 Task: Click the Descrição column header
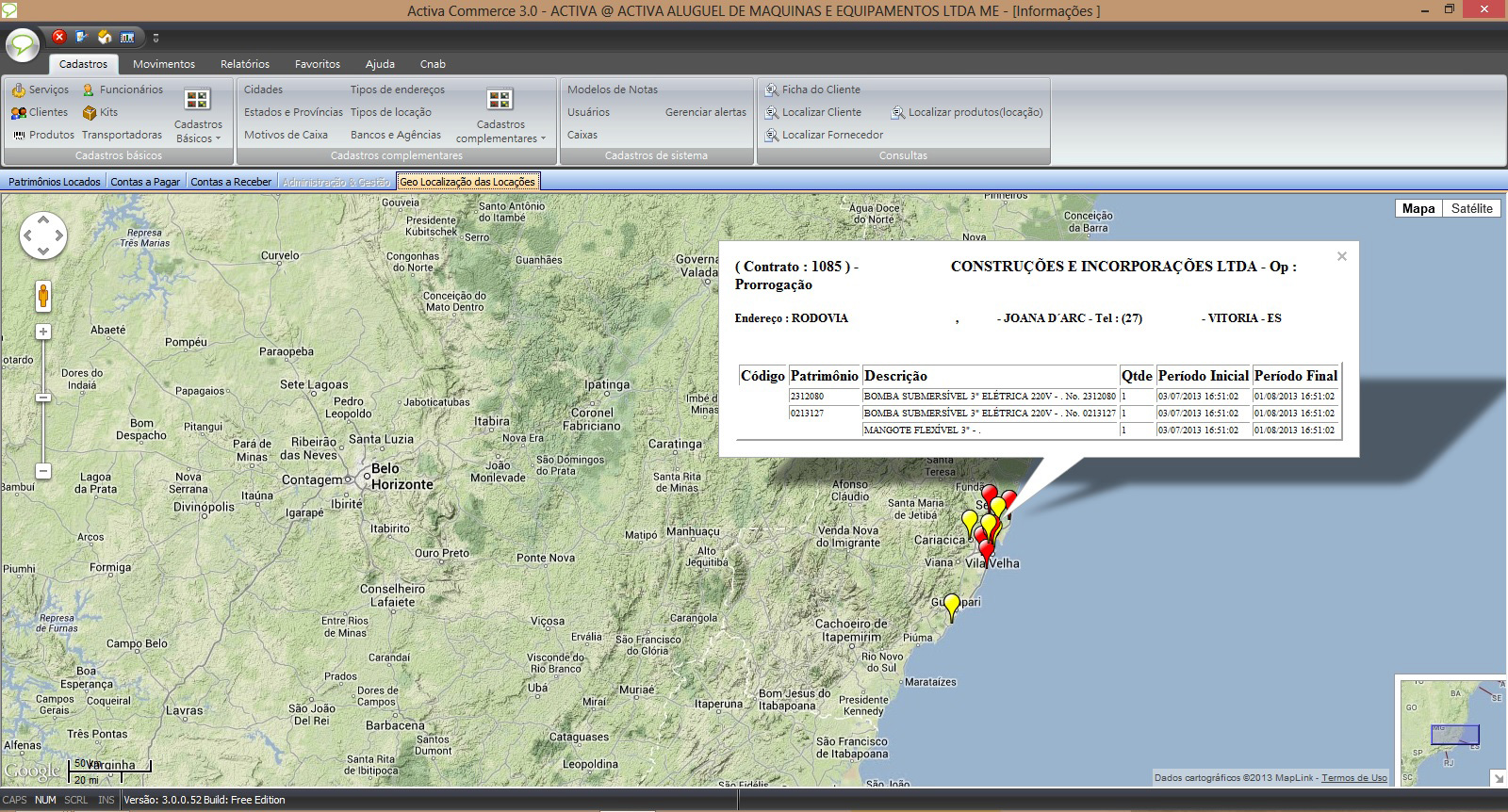[990, 376]
